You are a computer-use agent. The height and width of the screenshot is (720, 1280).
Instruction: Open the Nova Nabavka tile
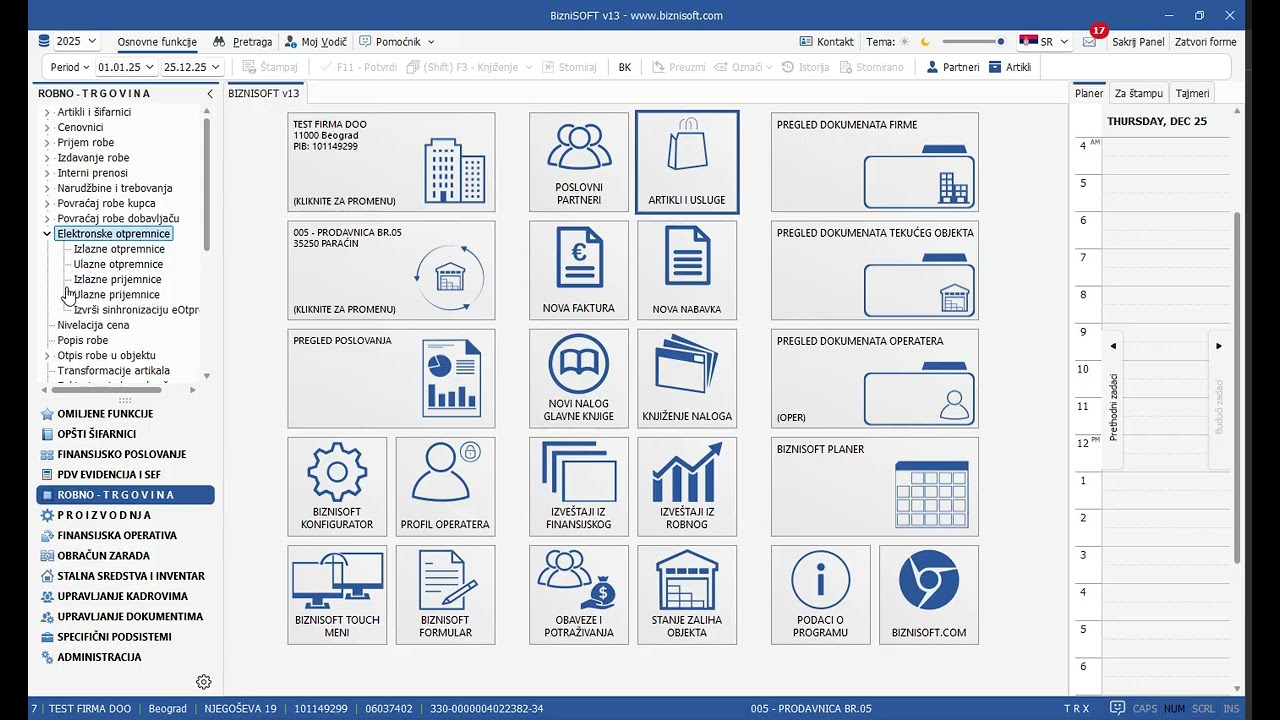687,270
